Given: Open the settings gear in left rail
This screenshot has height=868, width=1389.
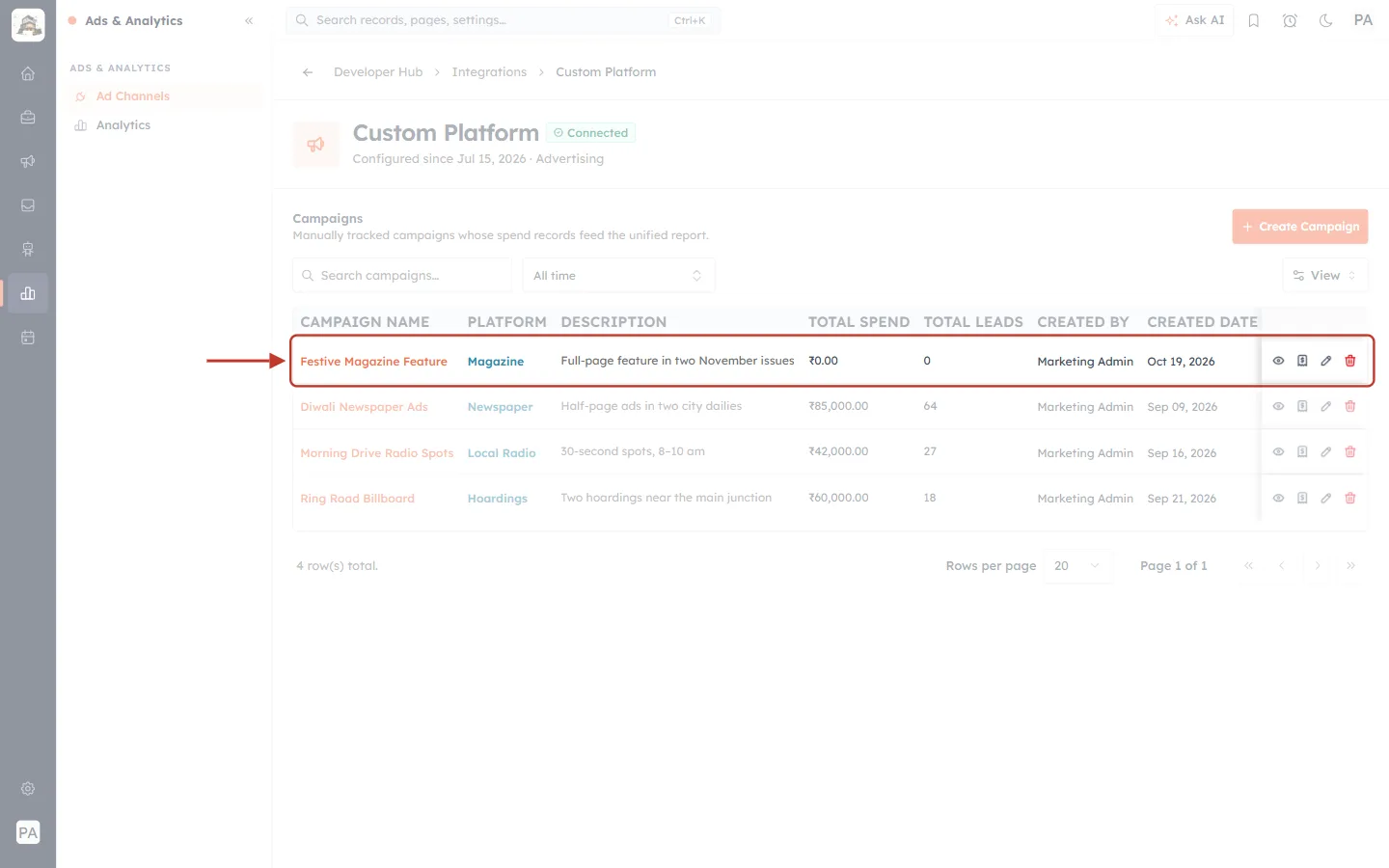Looking at the screenshot, I should click(x=28, y=789).
